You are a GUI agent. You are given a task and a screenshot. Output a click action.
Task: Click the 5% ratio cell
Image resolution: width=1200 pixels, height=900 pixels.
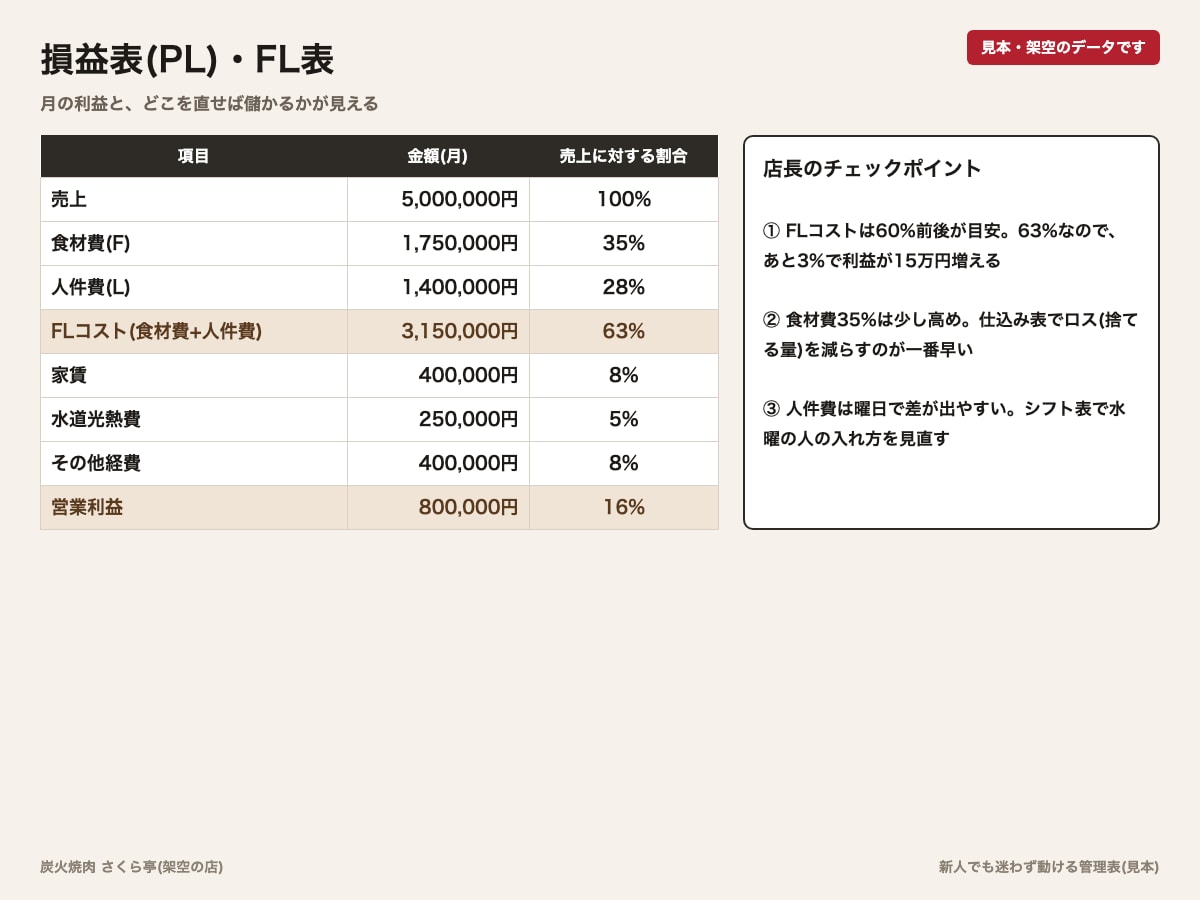click(x=623, y=419)
